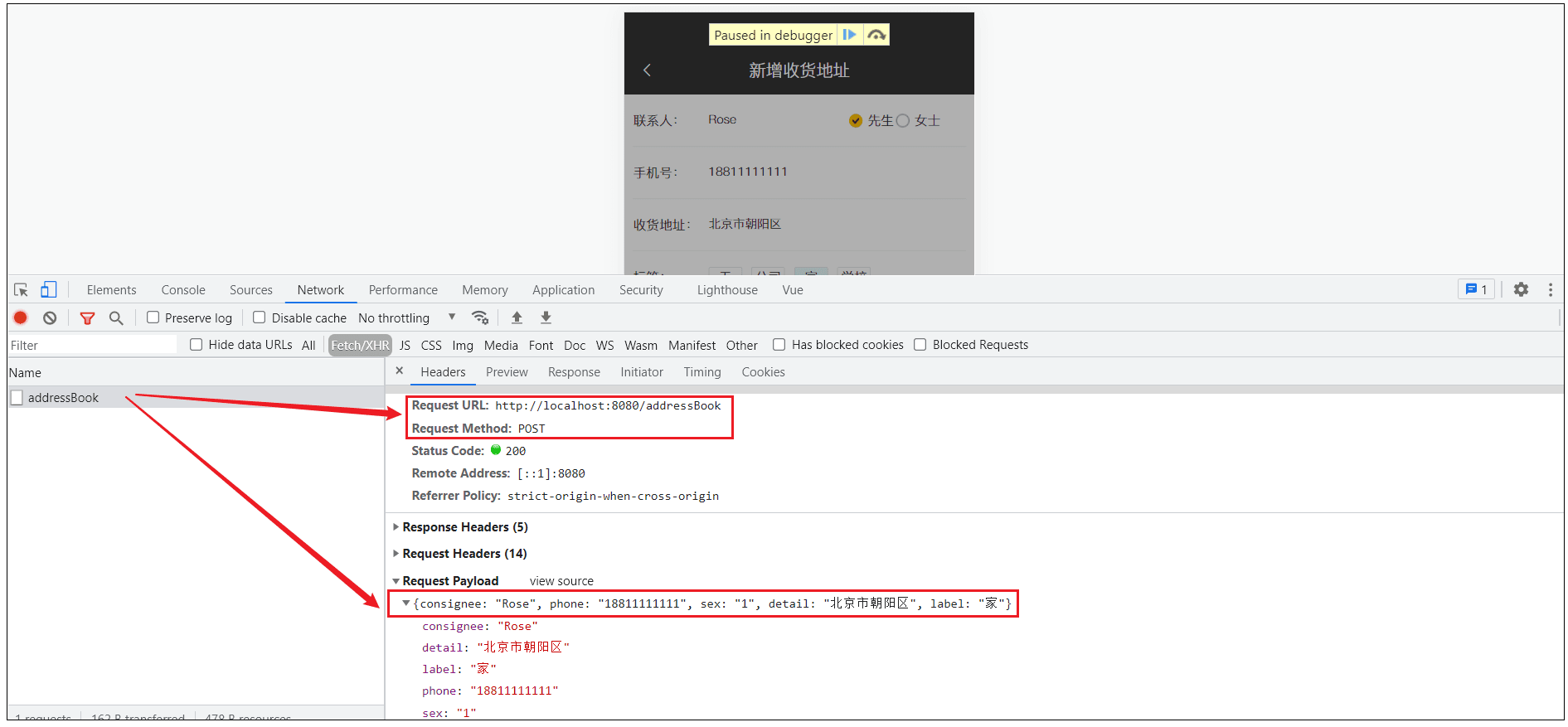Click the inspect element picker icon
The width and height of the screenshot is (1568, 727).
pos(22,290)
